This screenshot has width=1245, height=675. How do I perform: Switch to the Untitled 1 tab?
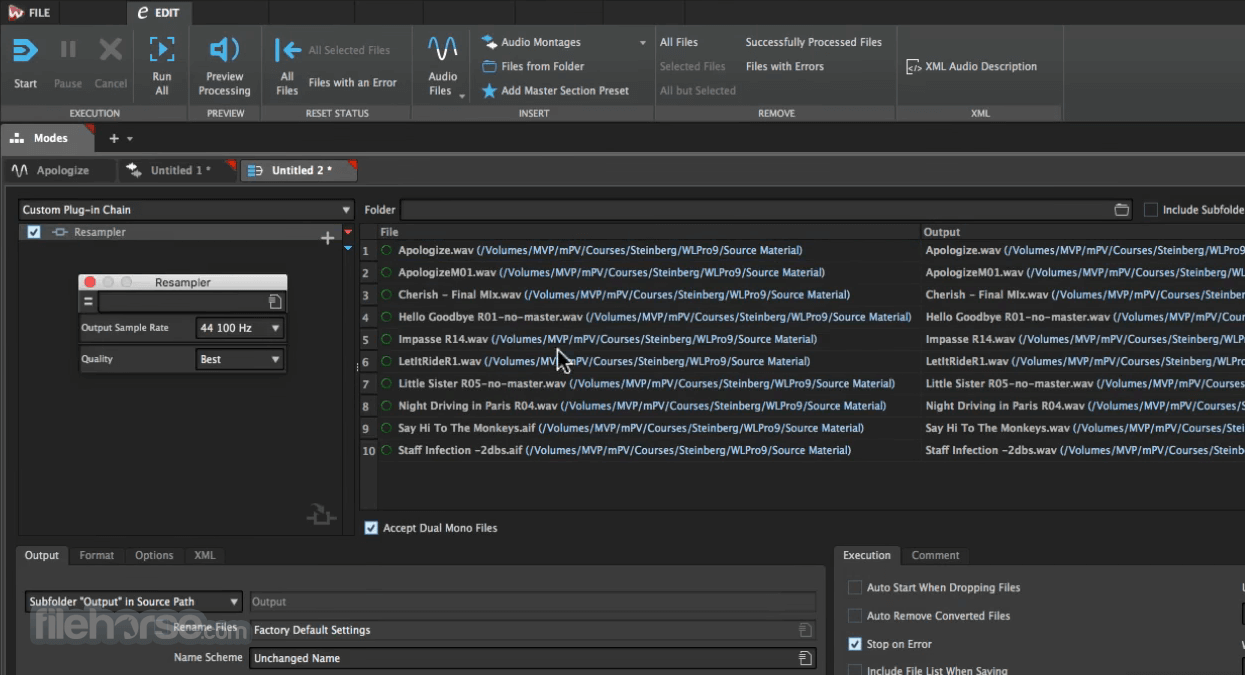point(177,171)
